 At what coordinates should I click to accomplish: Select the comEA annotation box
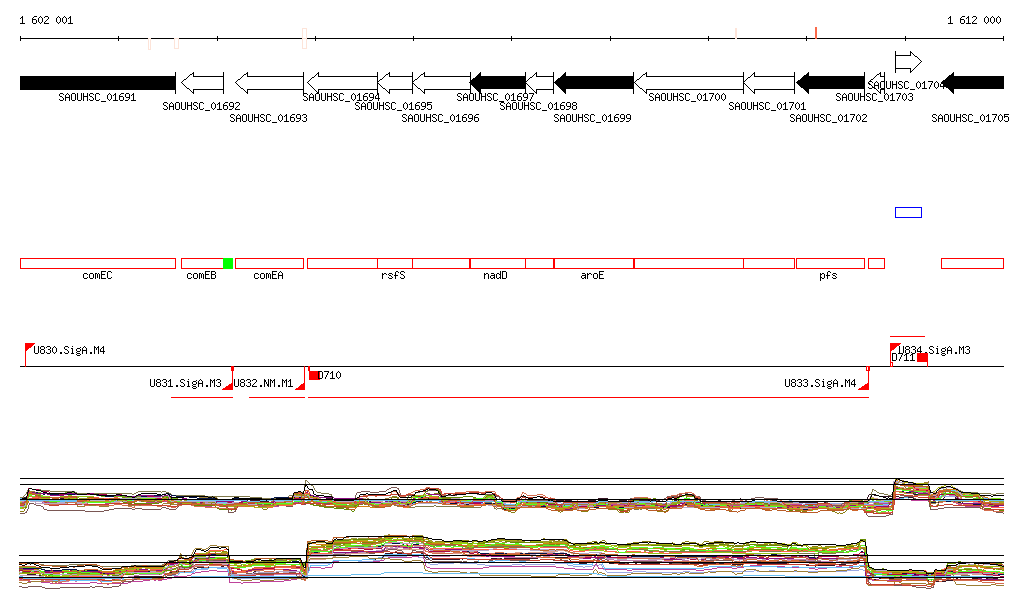click(269, 263)
